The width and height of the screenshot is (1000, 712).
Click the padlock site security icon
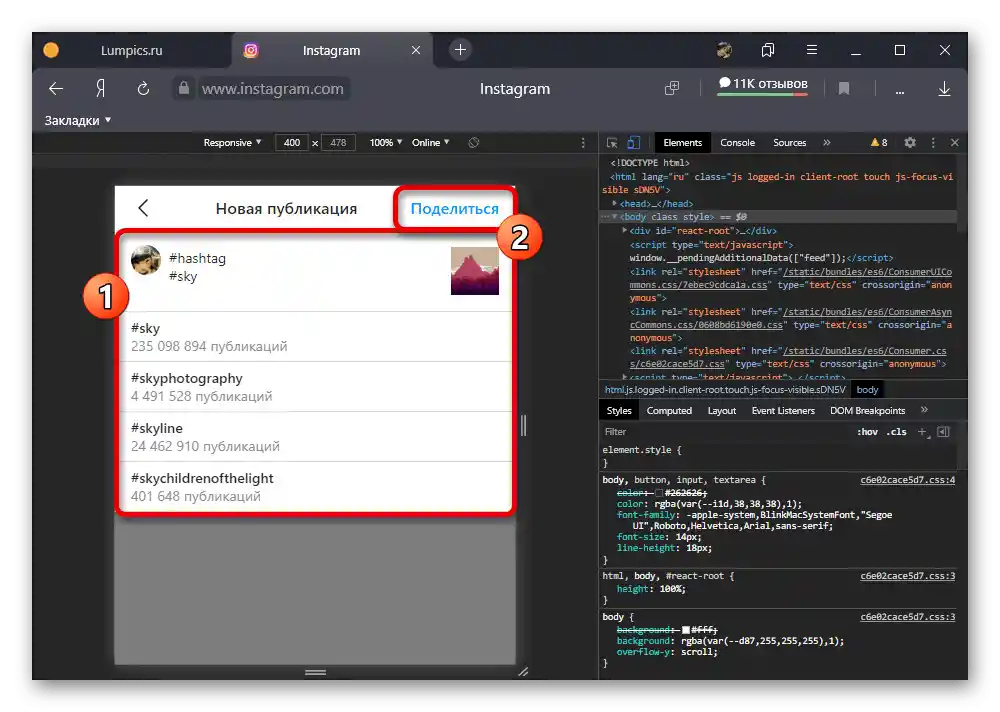184,88
